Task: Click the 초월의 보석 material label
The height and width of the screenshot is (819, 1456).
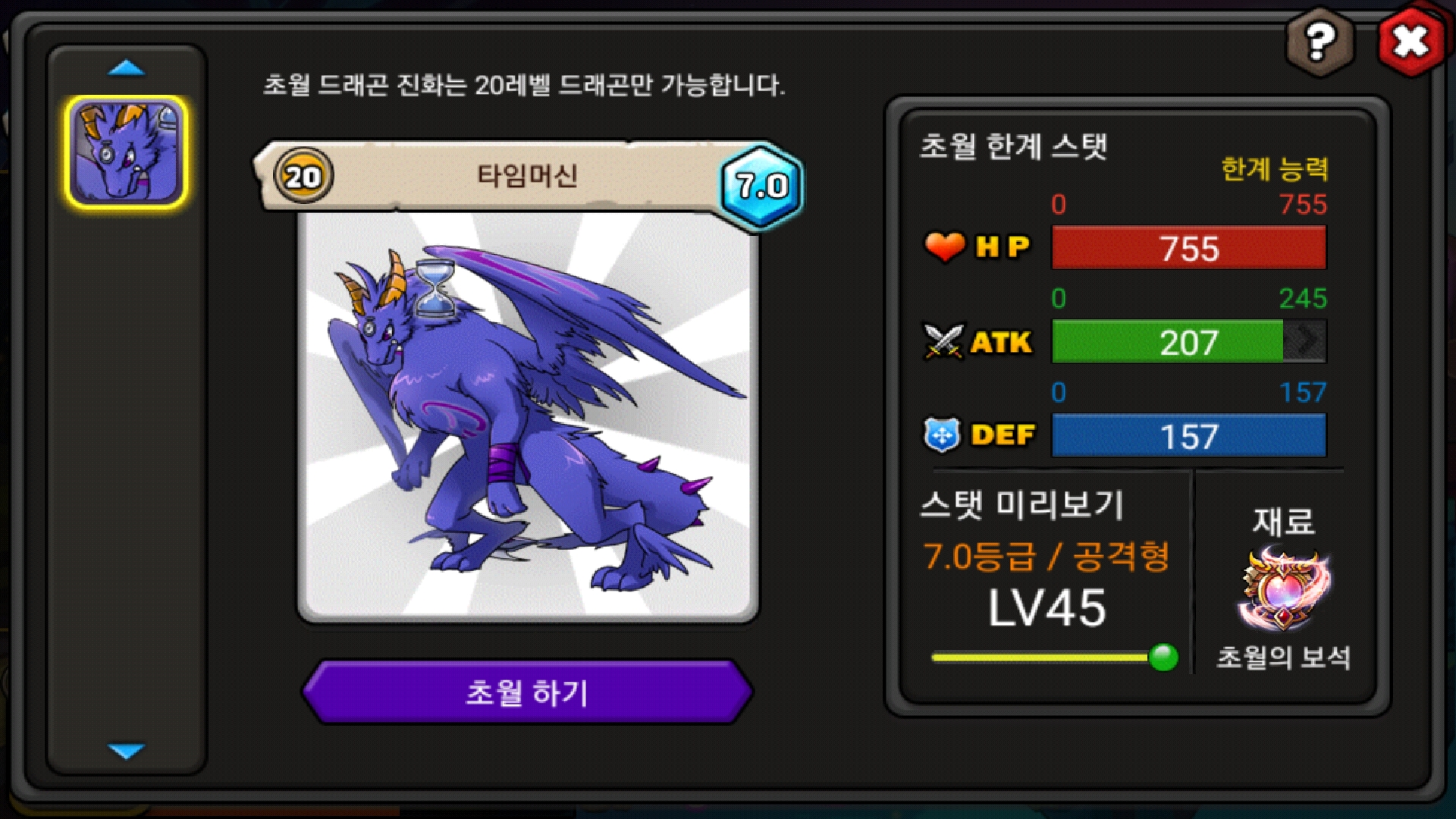Action: [x=1283, y=657]
